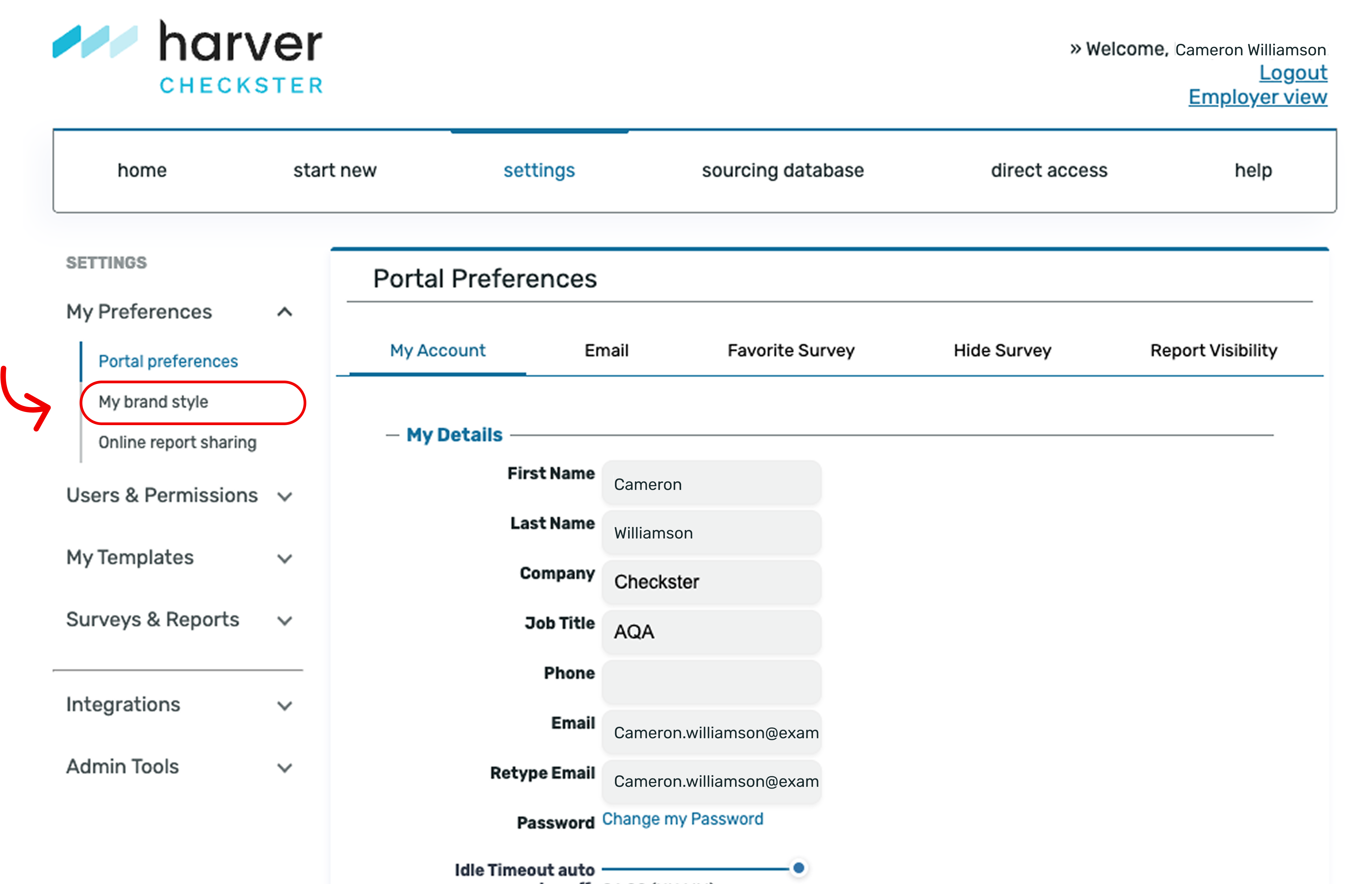Expand the Admin Tools section

point(285,768)
